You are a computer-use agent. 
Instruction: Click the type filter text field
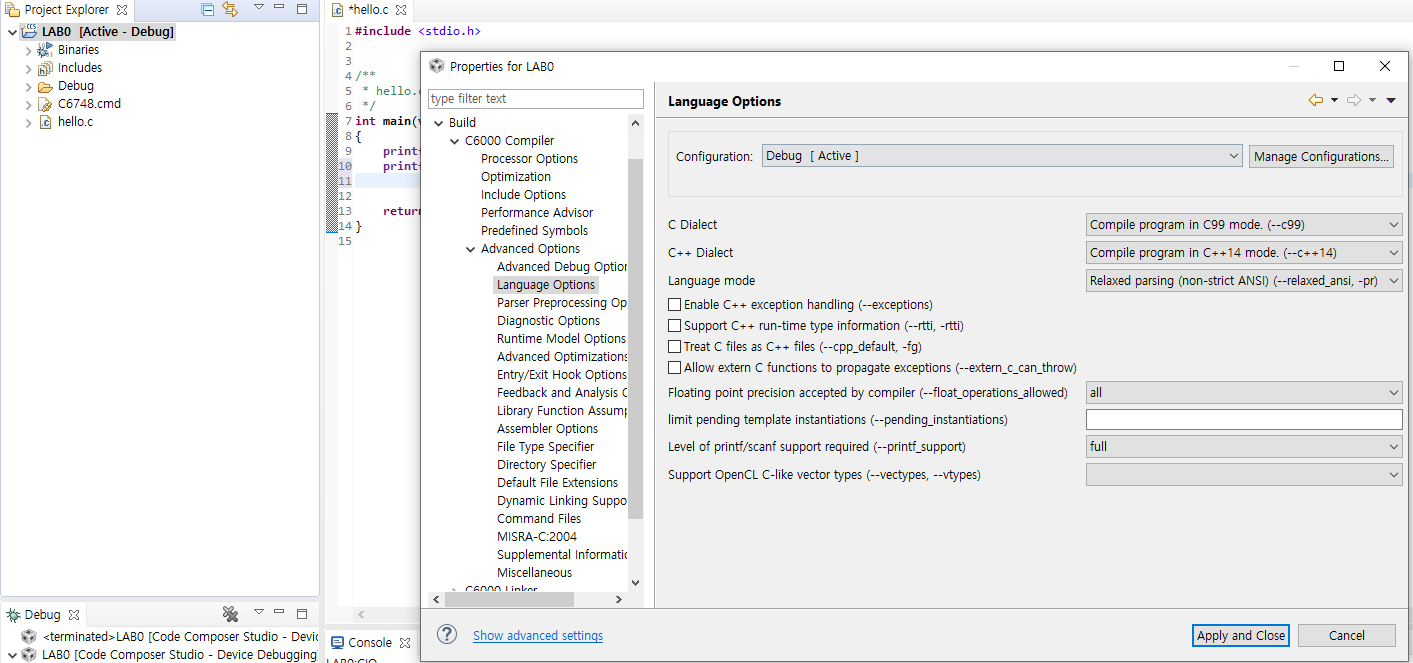coord(535,99)
